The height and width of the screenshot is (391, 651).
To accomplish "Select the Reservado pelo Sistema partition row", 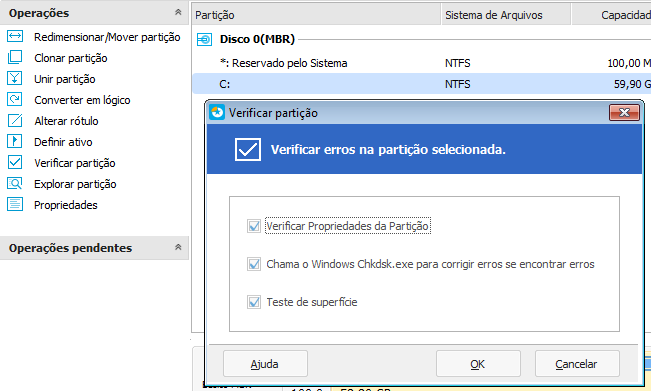I will point(421,63).
